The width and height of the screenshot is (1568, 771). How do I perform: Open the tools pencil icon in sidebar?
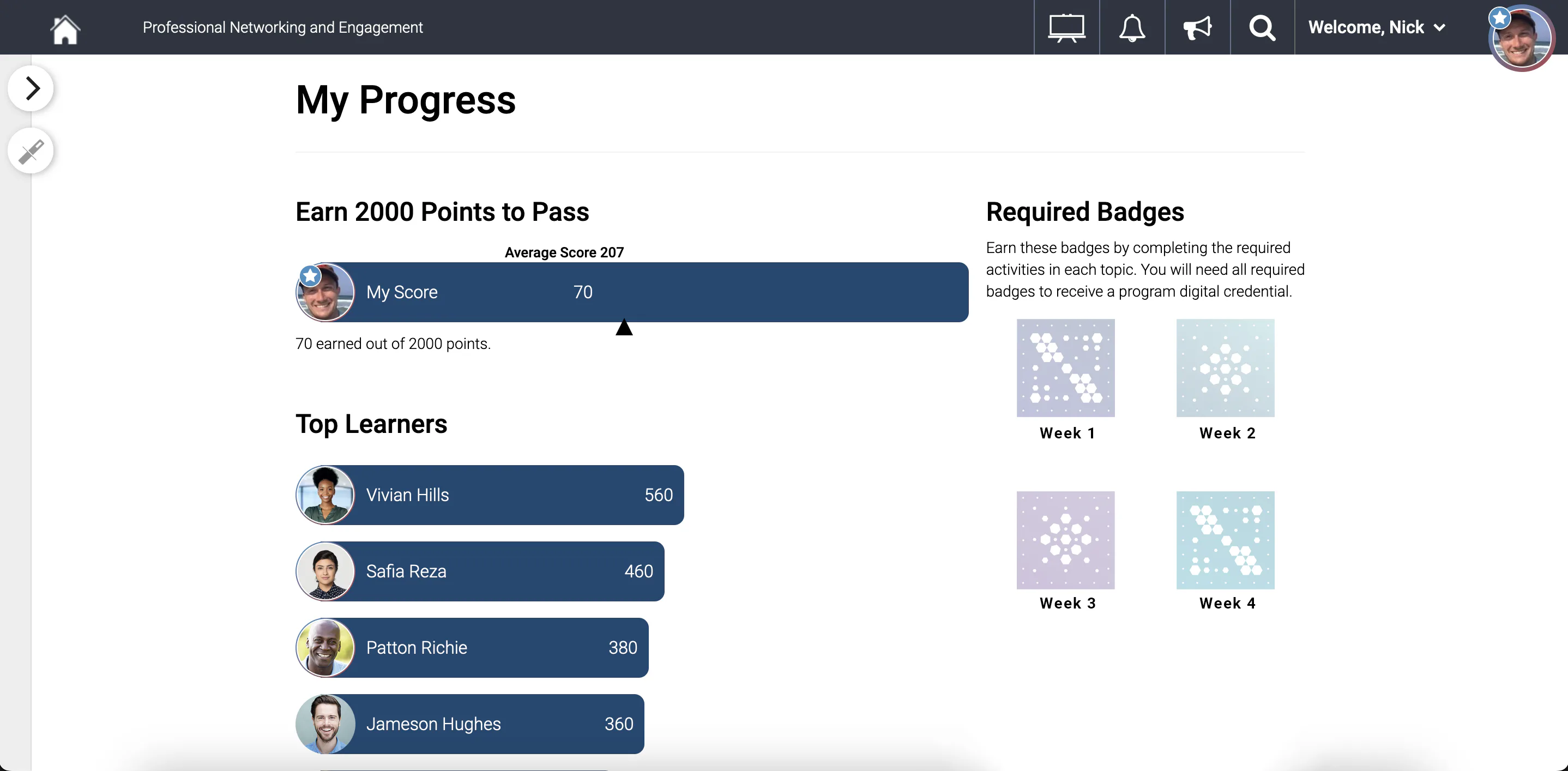tap(31, 151)
